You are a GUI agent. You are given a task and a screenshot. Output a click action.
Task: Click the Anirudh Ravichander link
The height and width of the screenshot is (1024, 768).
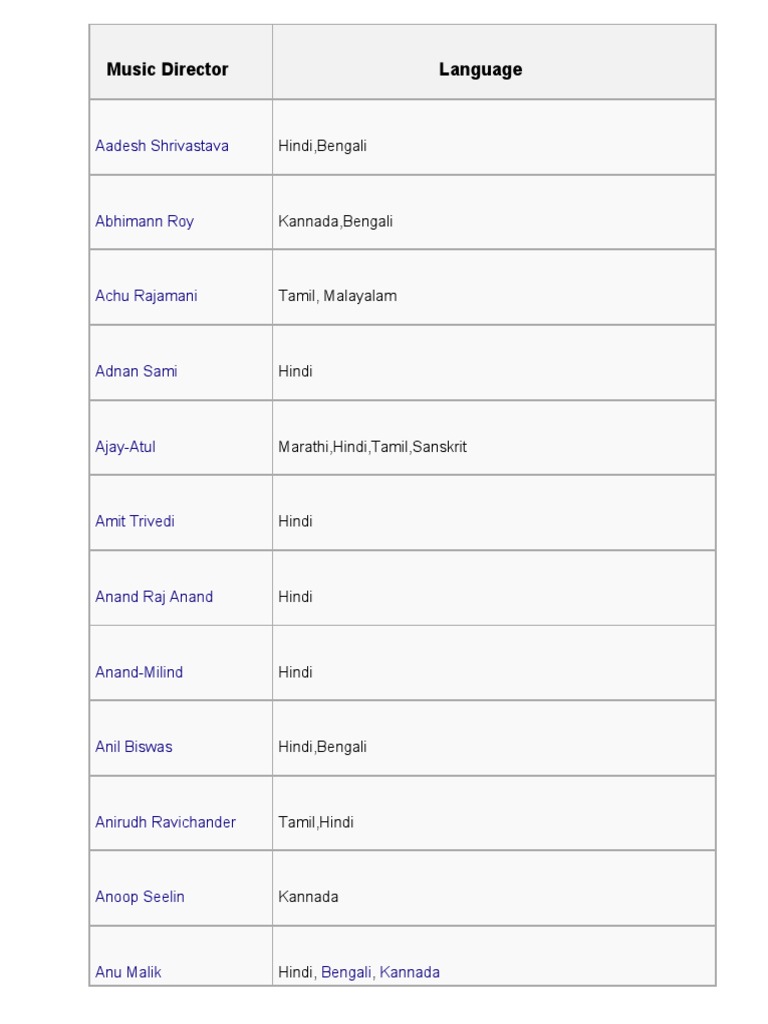pyautogui.click(x=165, y=822)
